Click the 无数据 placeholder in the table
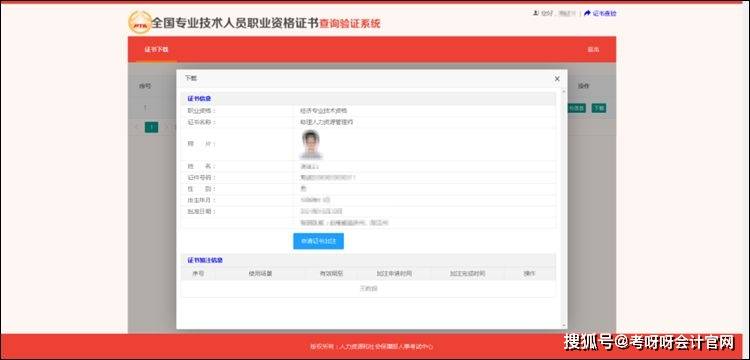The image size is (750, 360). [368, 288]
